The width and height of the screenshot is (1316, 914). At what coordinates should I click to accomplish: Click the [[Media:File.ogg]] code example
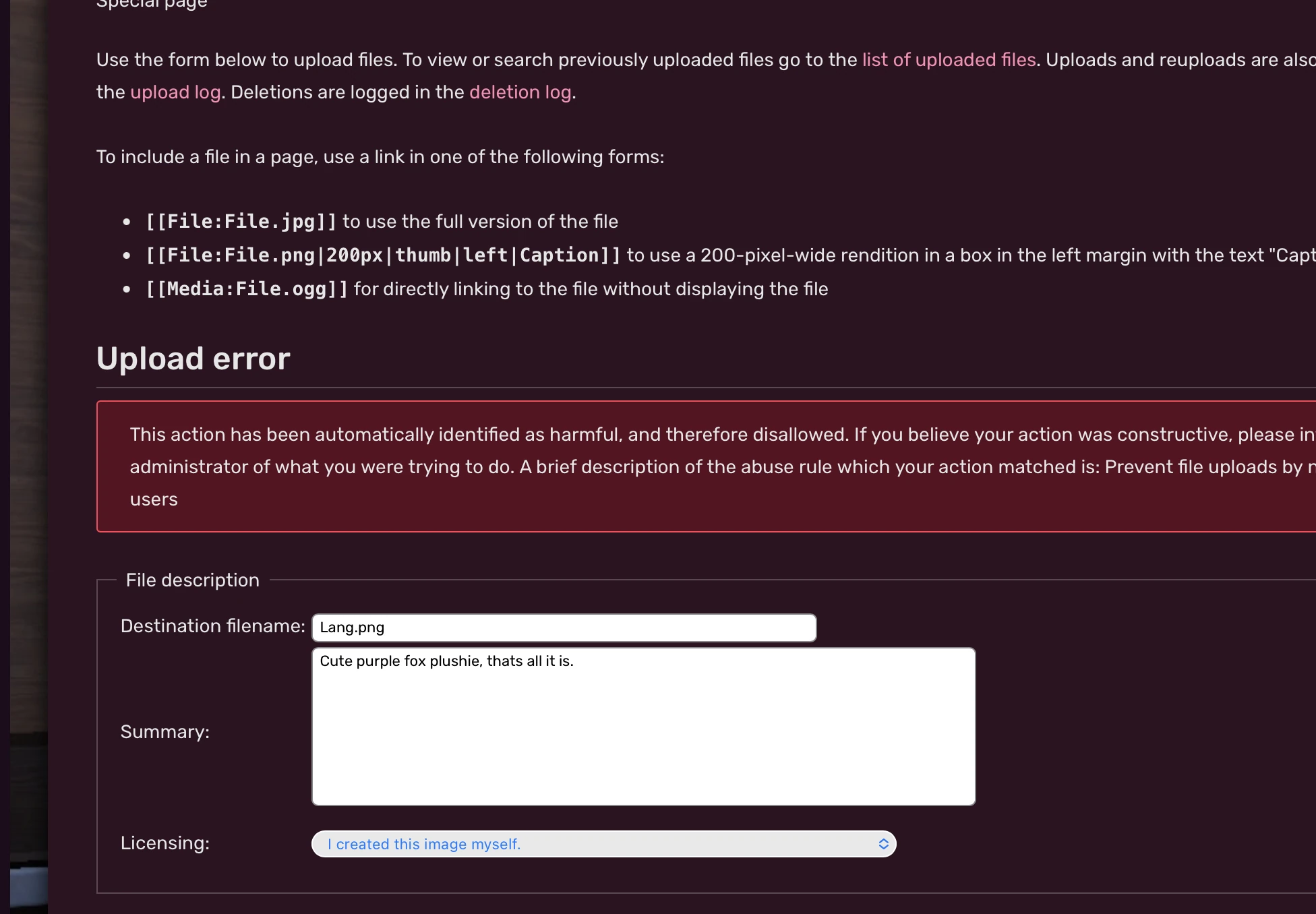click(247, 289)
